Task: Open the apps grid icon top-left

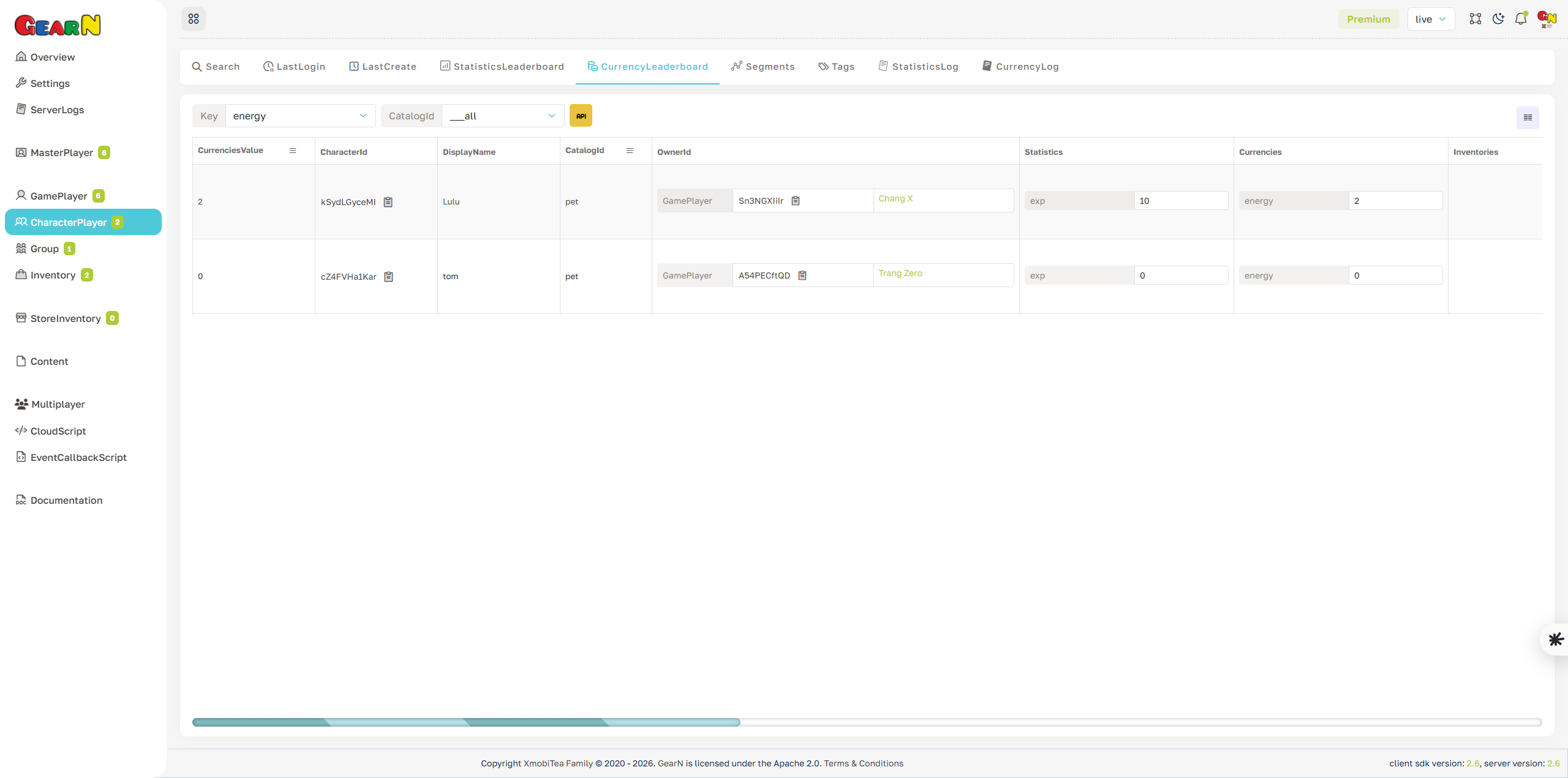Action: (x=194, y=19)
